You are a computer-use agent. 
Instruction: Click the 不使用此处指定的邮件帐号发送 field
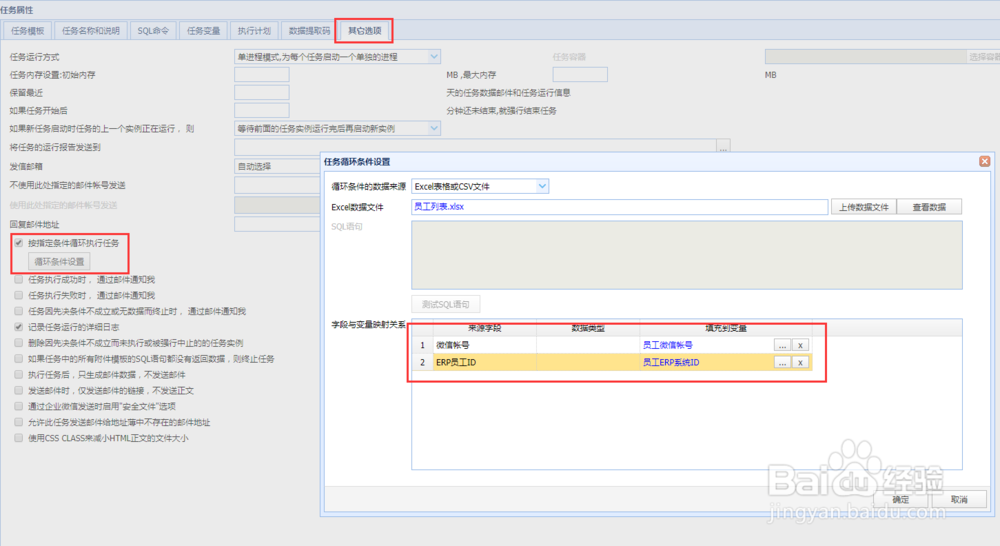pyautogui.click(x=277, y=186)
